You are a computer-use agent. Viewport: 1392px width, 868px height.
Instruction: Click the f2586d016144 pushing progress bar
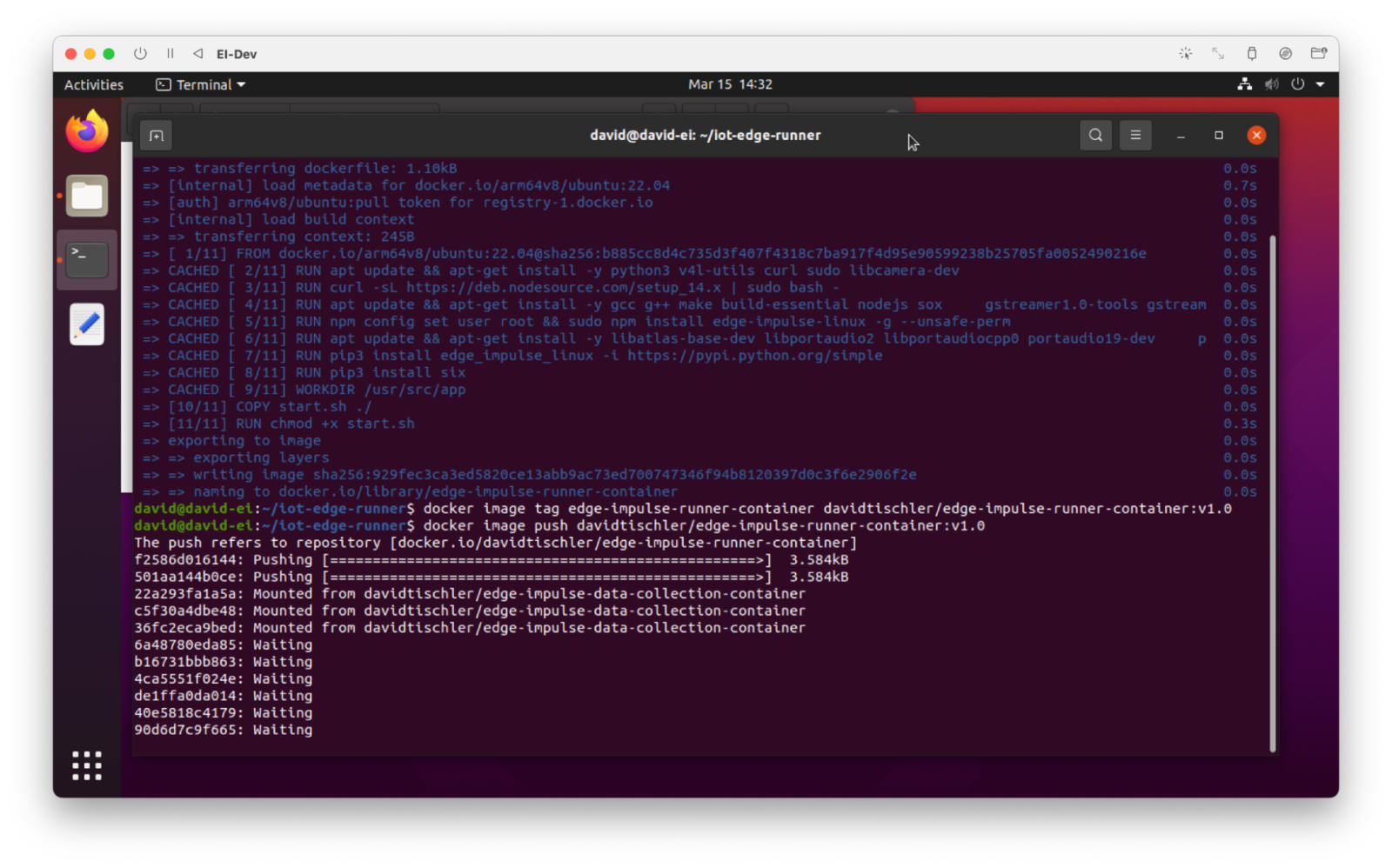(x=547, y=560)
